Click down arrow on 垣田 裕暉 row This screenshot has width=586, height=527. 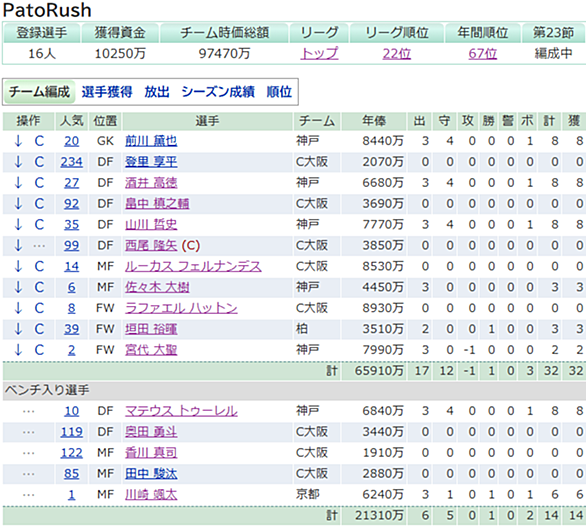click(x=18, y=329)
